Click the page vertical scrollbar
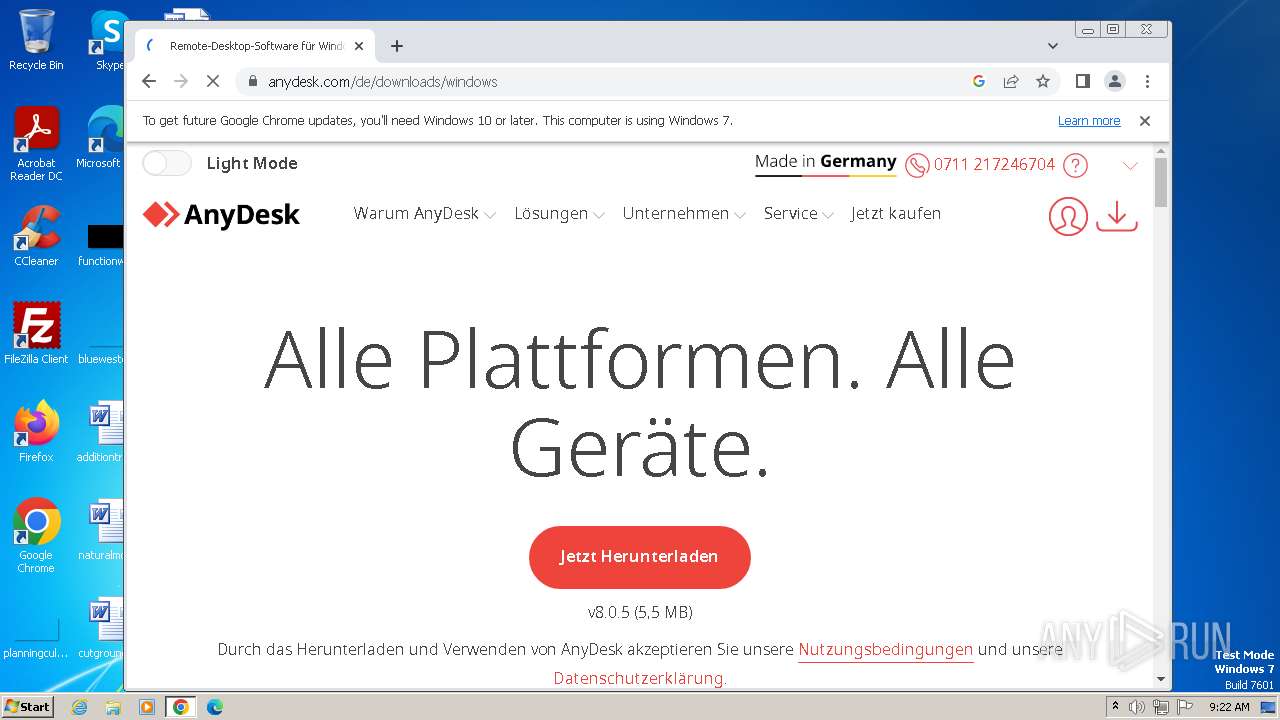Viewport: 1280px width, 720px height. (1161, 182)
